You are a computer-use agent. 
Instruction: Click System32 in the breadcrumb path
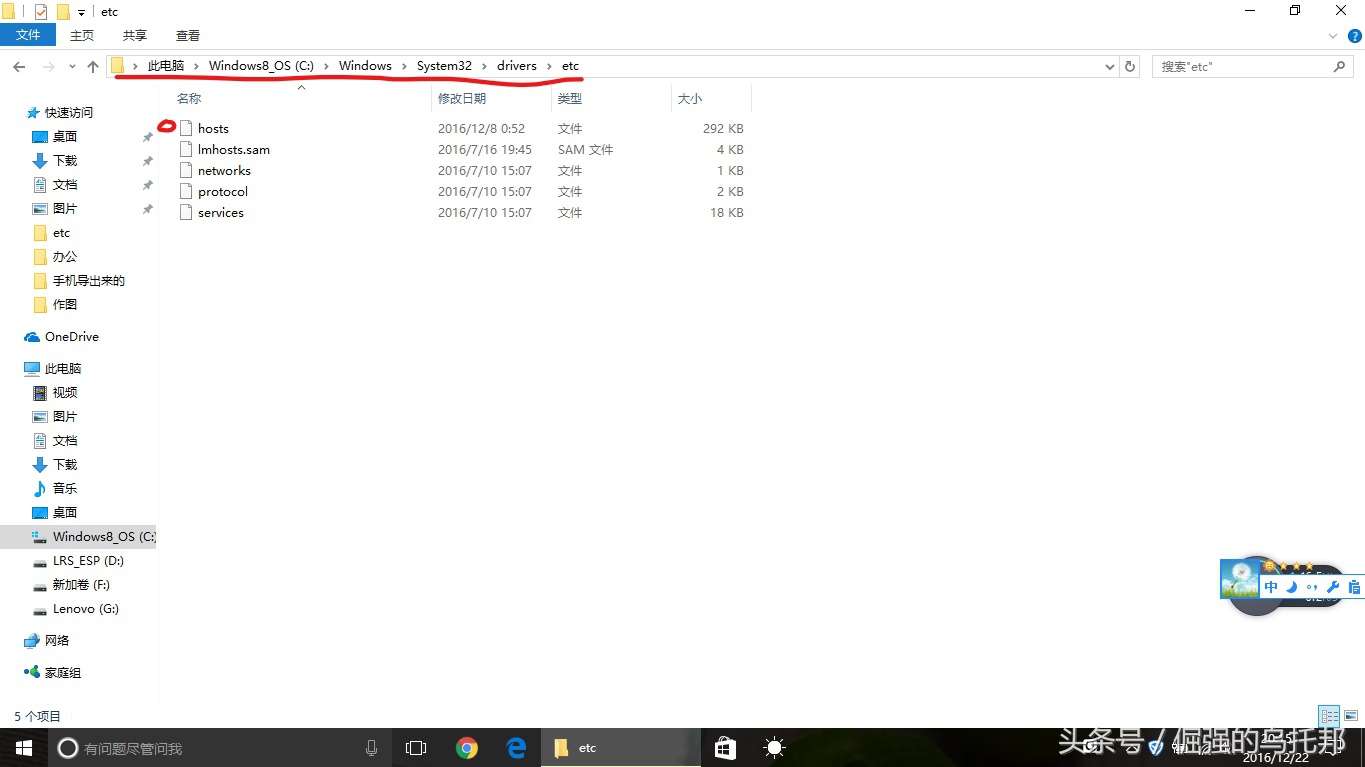pyautogui.click(x=444, y=66)
